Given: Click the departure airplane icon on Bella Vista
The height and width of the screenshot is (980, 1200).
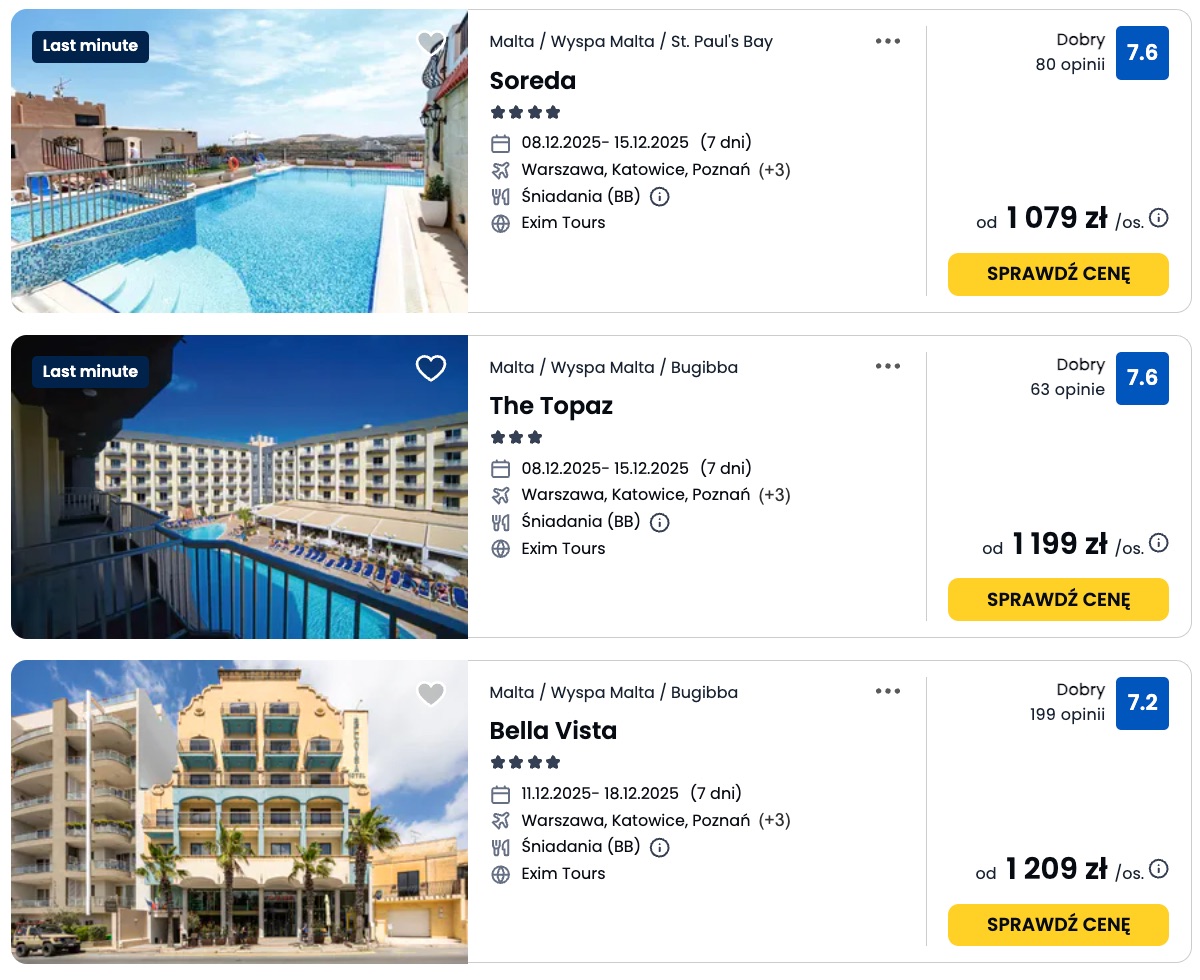Looking at the screenshot, I should click(x=501, y=820).
